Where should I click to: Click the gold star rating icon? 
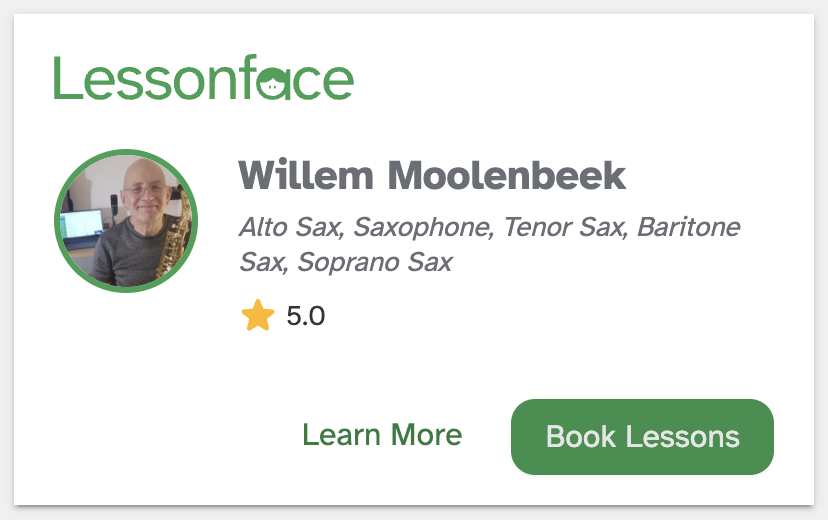pos(258,317)
